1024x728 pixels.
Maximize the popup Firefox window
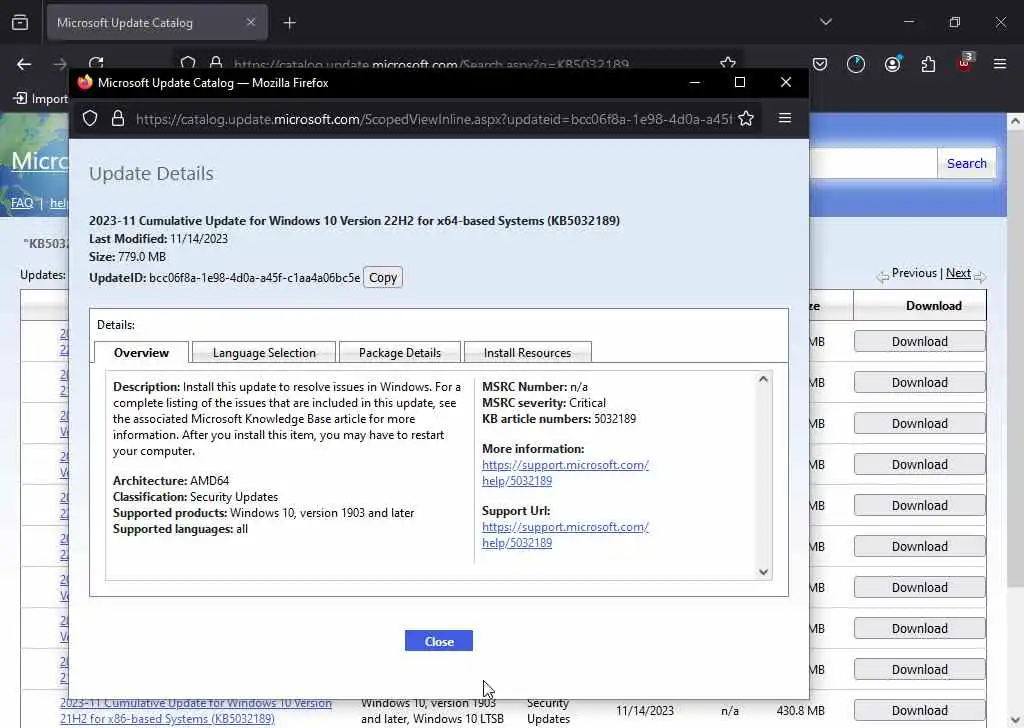pos(739,82)
